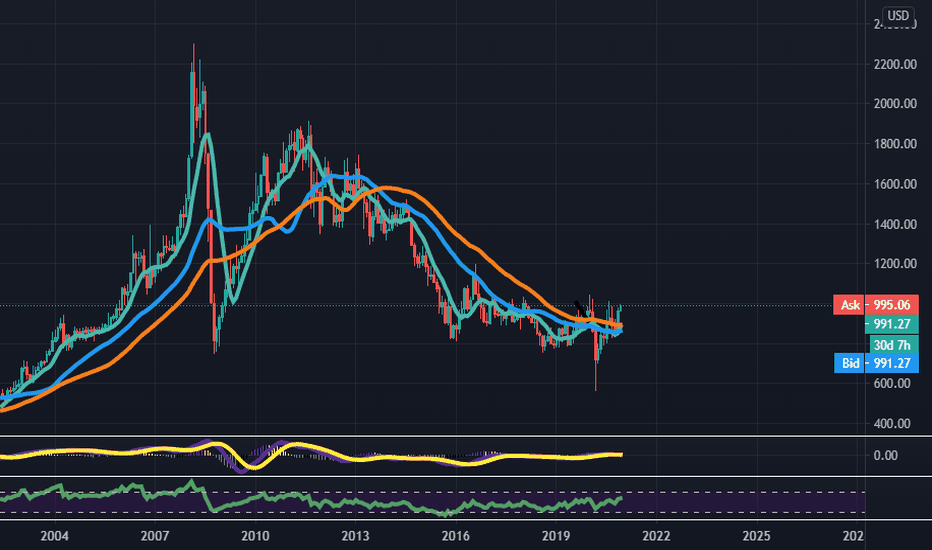Click the 1800.00 price axis label
Image resolution: width=932 pixels, height=550 pixels.
click(x=895, y=144)
